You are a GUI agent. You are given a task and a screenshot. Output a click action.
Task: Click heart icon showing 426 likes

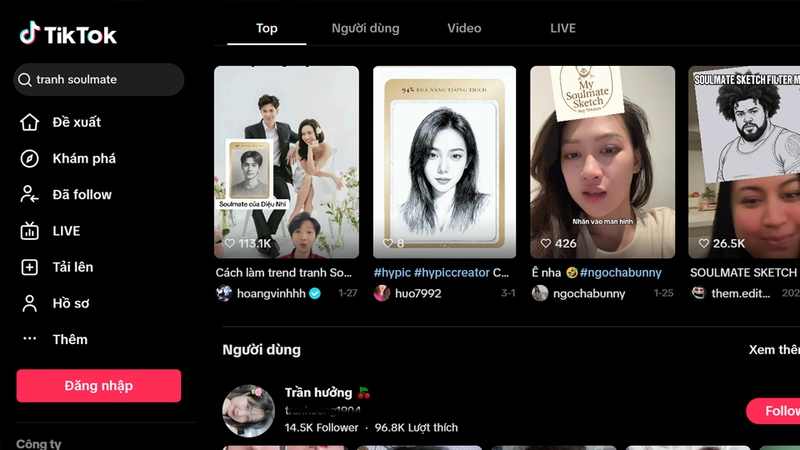tap(546, 243)
